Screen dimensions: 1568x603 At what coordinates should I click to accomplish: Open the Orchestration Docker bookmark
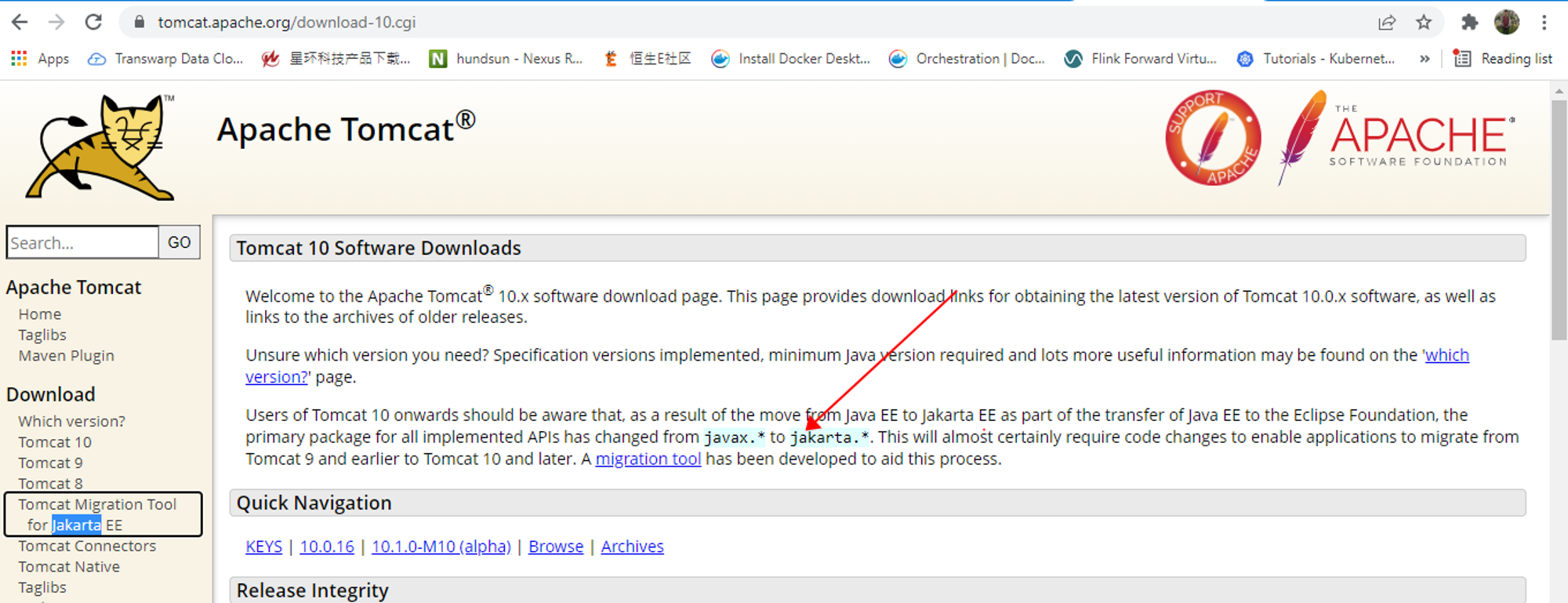click(967, 59)
